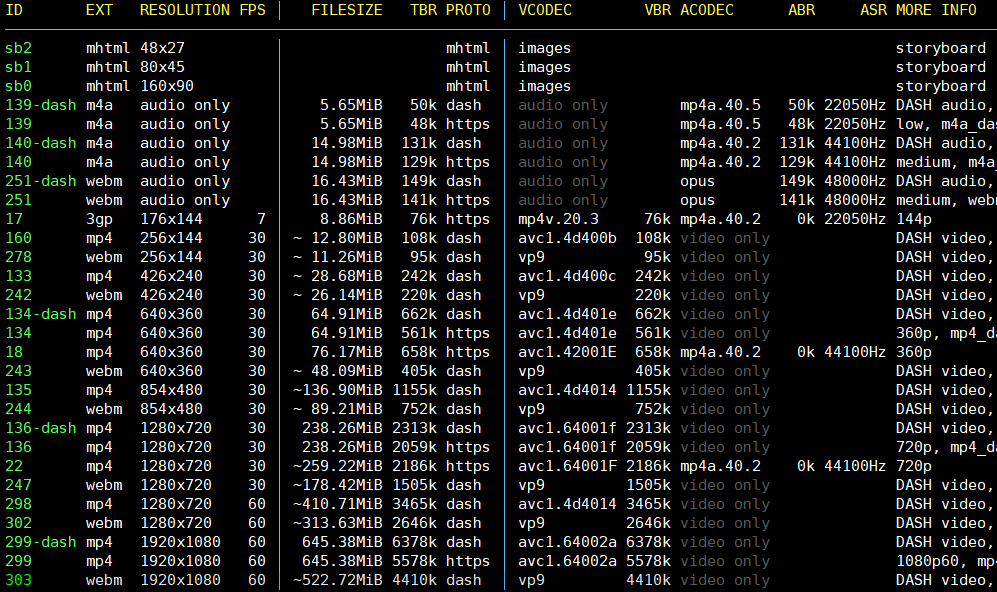Viewport: 997px width, 592px height.
Task: Click filesize value 76.17MiB
Action: coord(347,352)
